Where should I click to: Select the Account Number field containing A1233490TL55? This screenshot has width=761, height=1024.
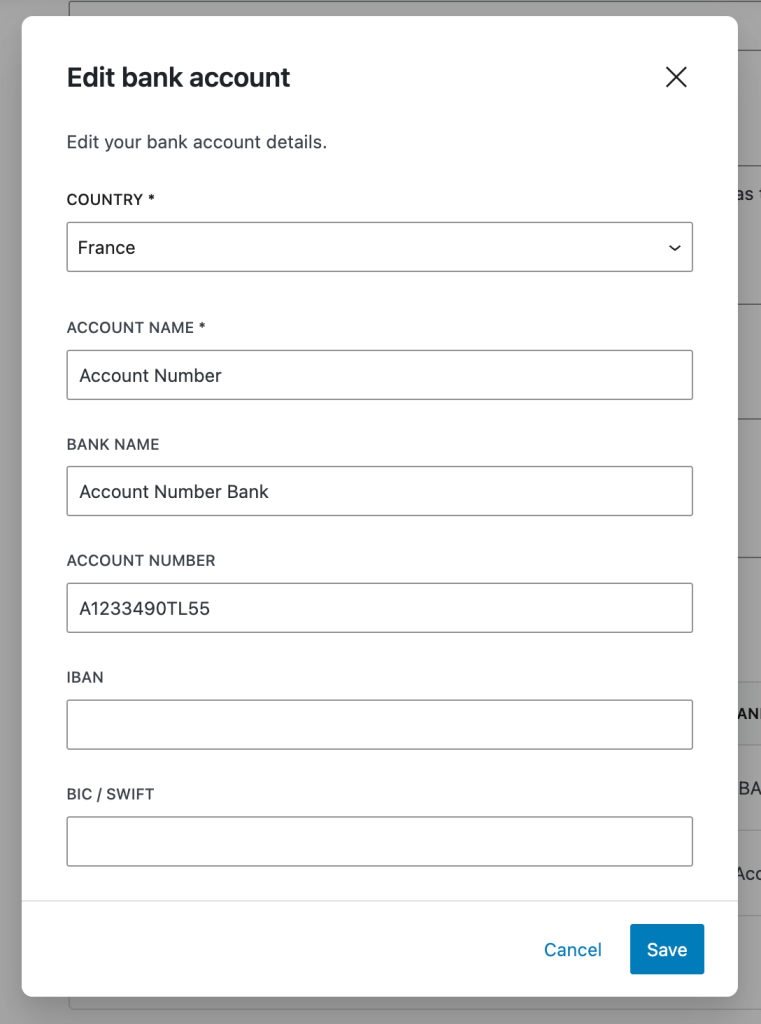379,608
